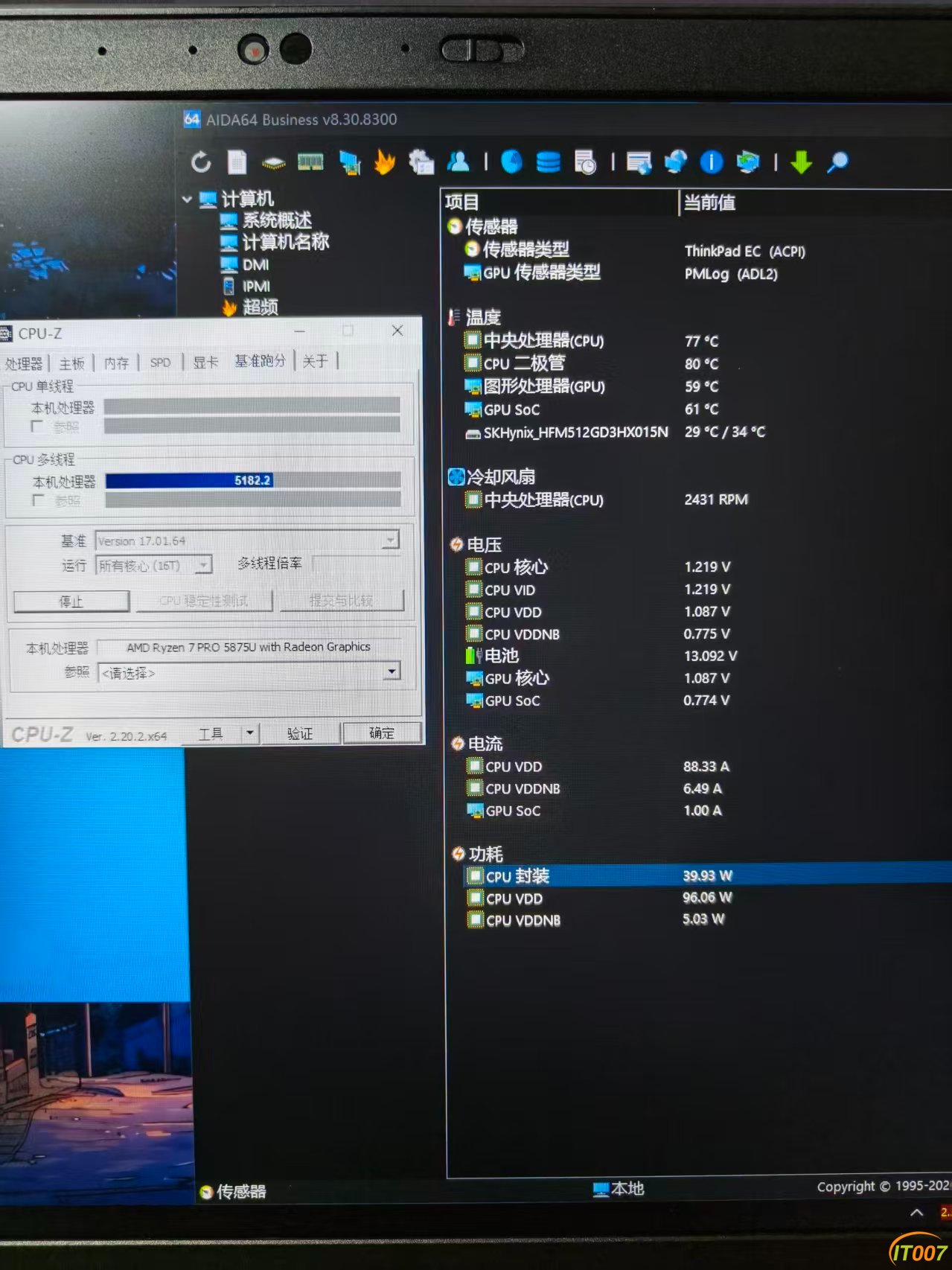Click the 冷却风扇 fan section icon
The image size is (952, 1270).
(x=456, y=477)
